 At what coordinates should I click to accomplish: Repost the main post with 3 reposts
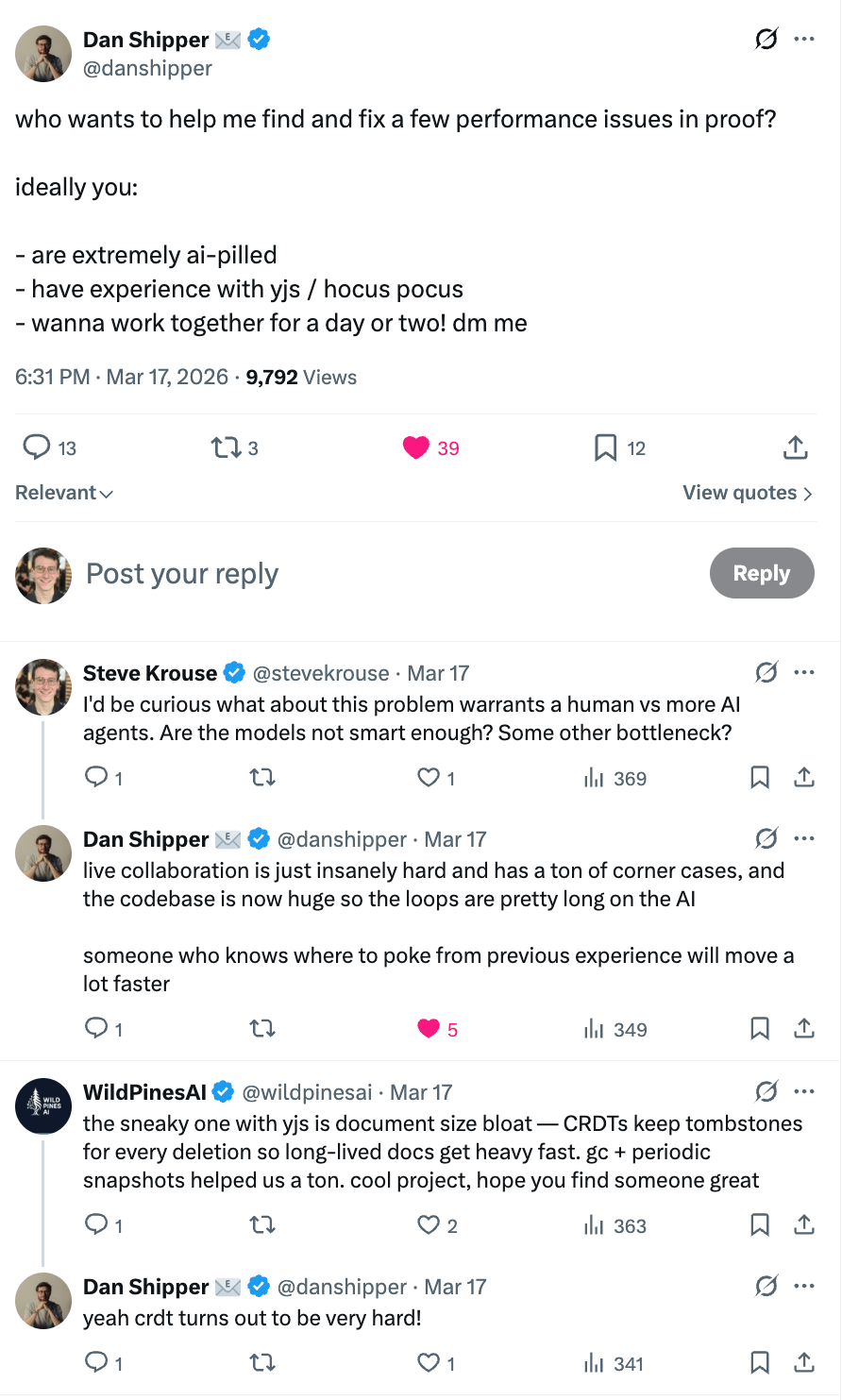(227, 447)
